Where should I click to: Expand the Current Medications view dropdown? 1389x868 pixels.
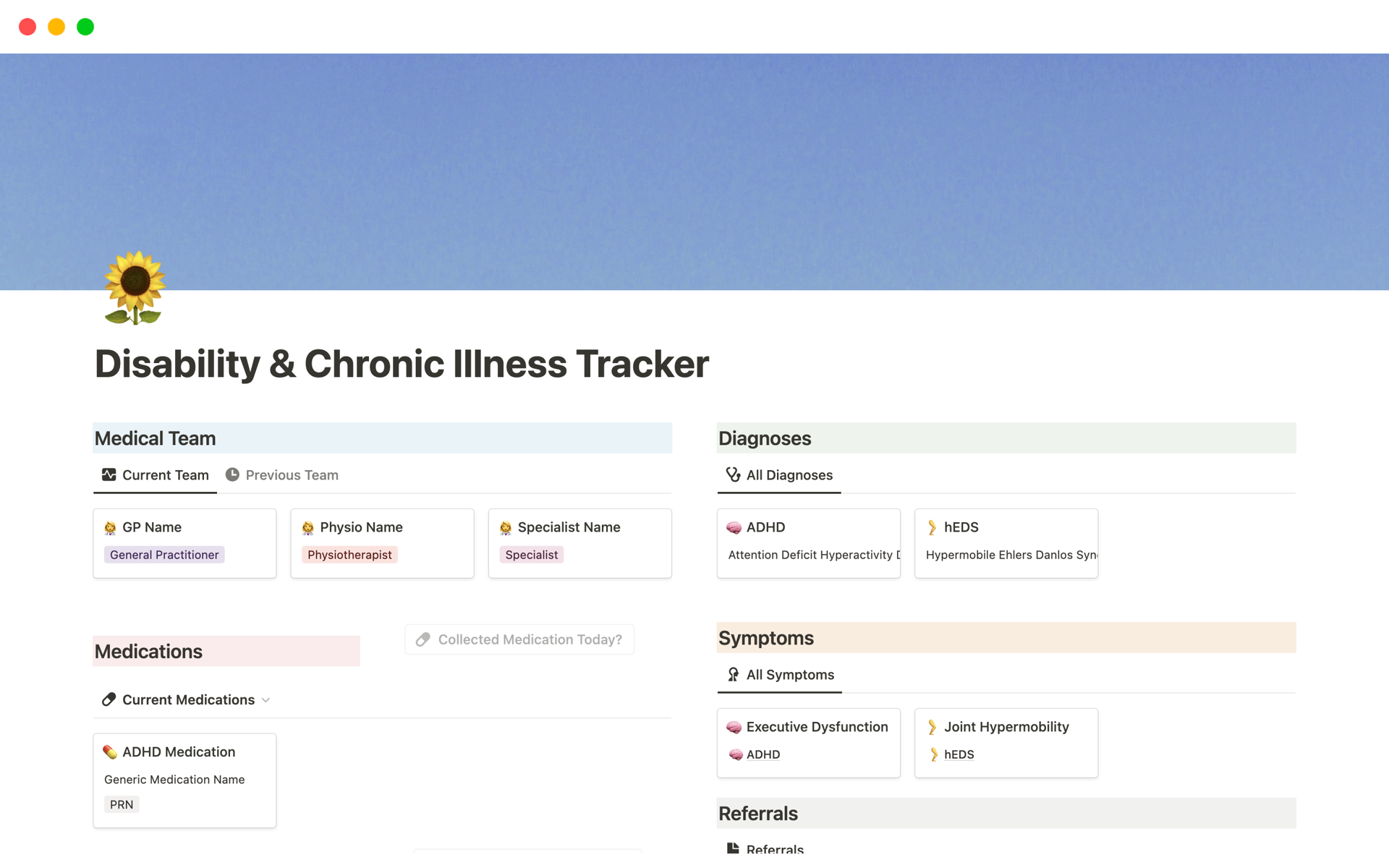click(x=266, y=700)
